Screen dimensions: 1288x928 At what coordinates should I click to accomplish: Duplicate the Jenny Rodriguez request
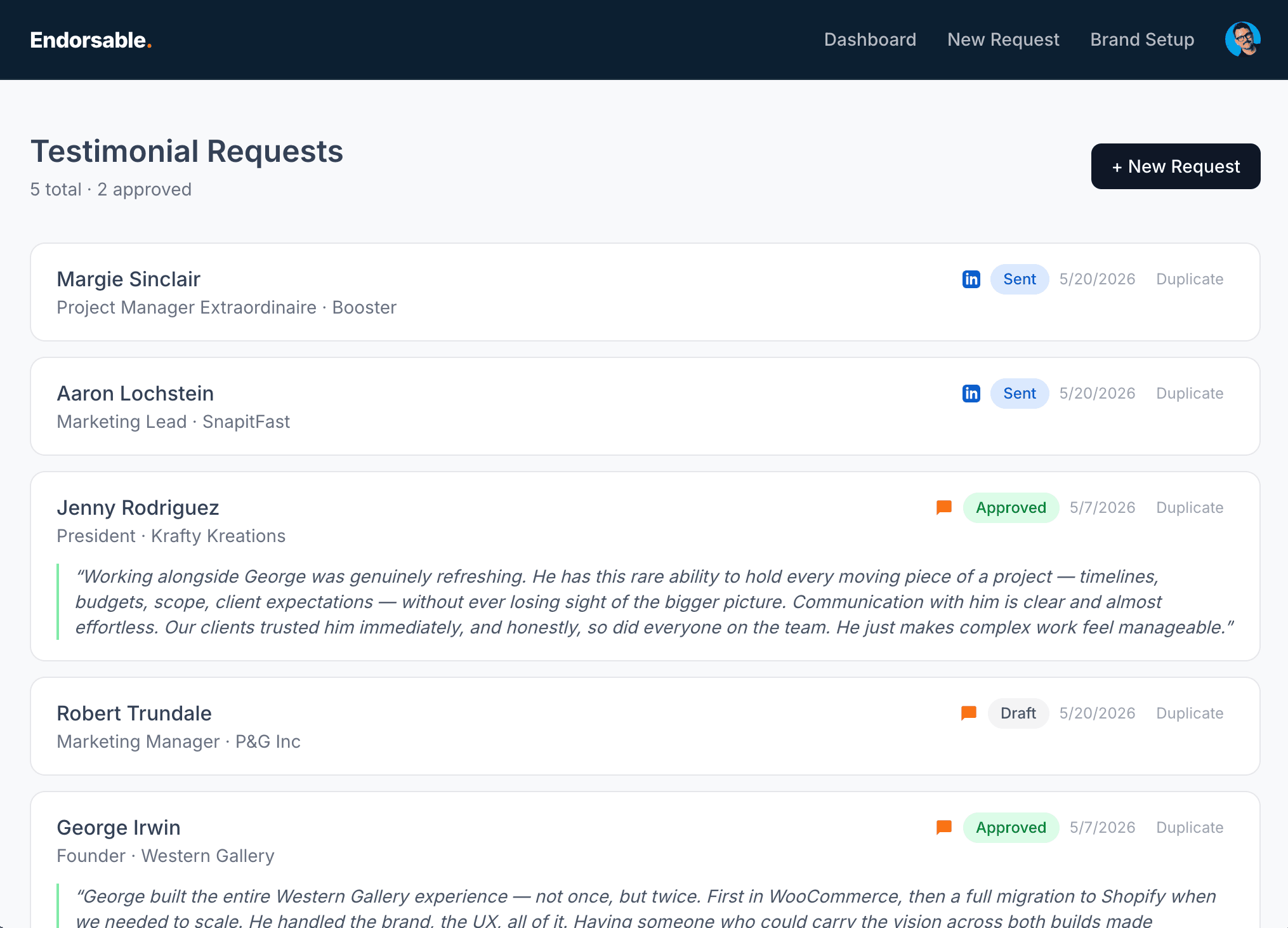point(1190,508)
